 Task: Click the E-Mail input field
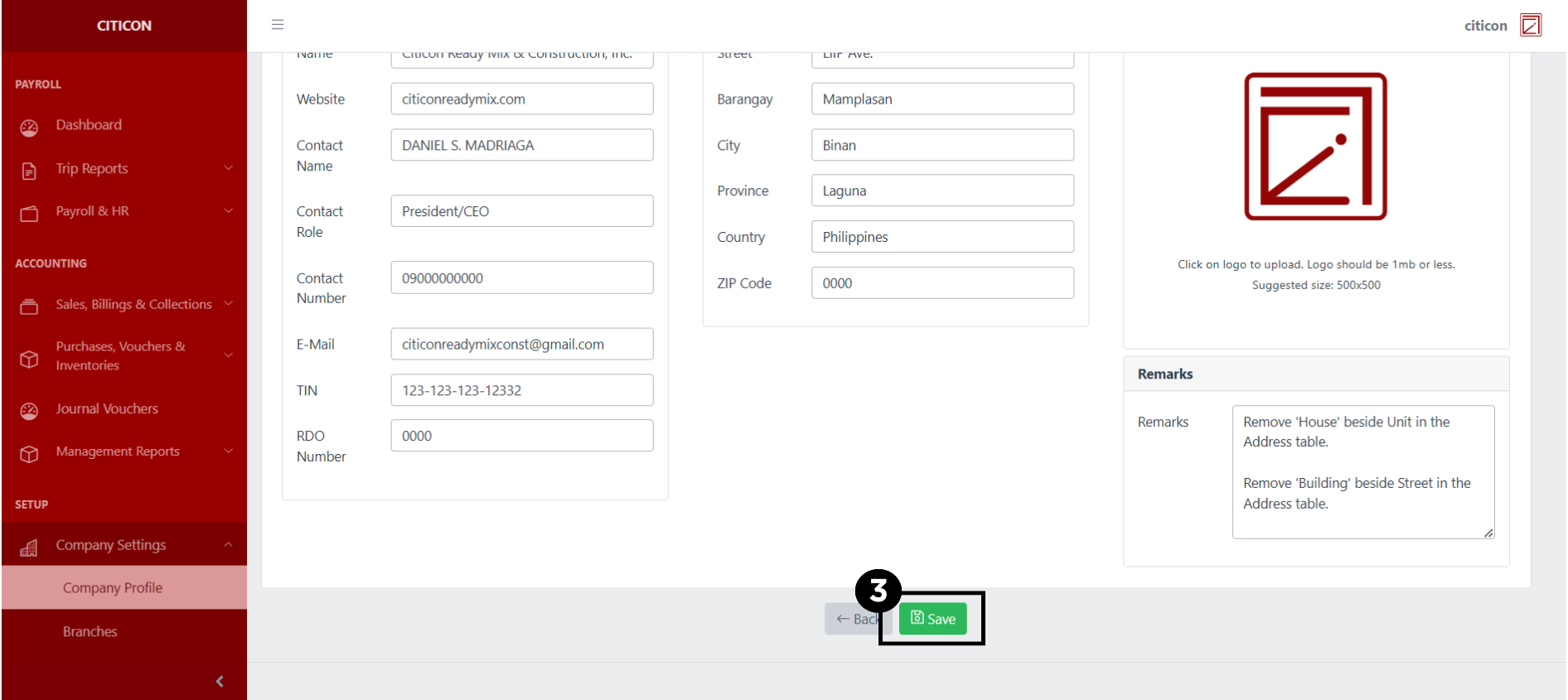[521, 345]
